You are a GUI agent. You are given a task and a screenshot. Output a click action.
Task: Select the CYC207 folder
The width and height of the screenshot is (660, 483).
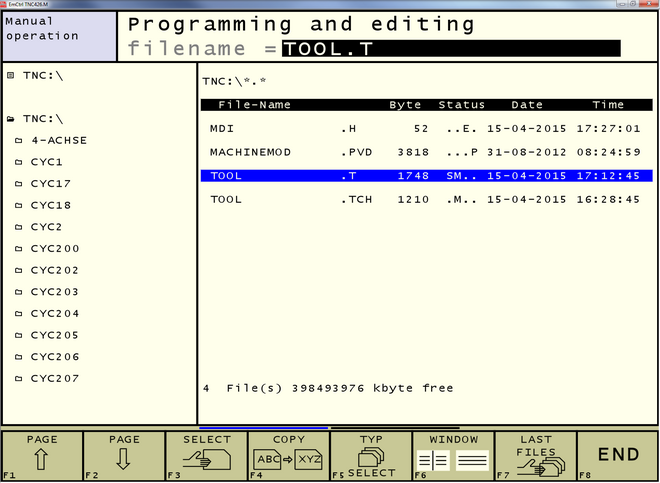pos(54,378)
